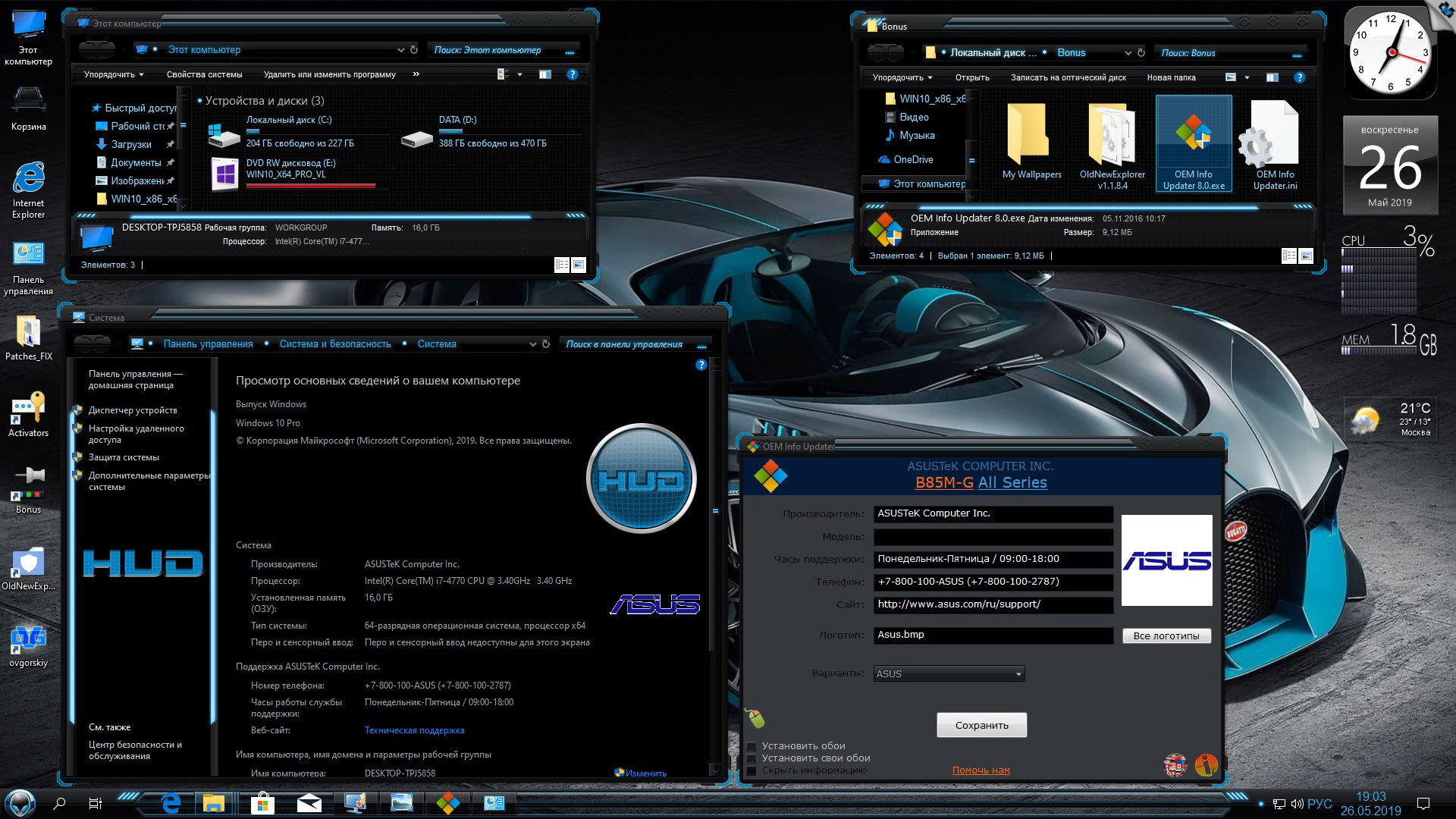The height and width of the screenshot is (819, 1456).
Task: Click the Сайт URL input field
Action: [x=993, y=605]
